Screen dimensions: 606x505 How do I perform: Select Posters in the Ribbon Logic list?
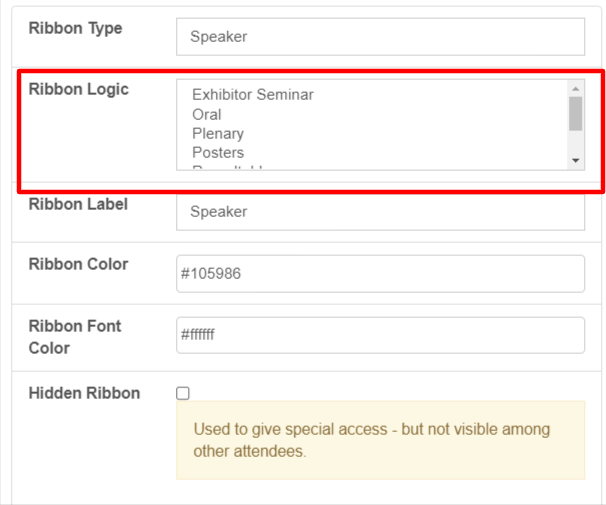pos(218,152)
